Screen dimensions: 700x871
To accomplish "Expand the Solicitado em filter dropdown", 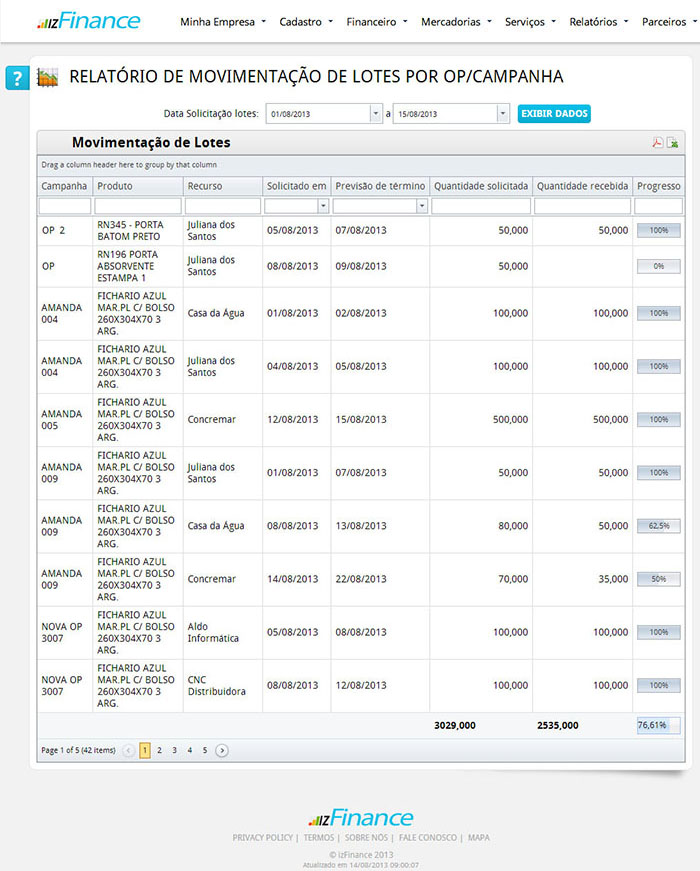I will point(323,206).
